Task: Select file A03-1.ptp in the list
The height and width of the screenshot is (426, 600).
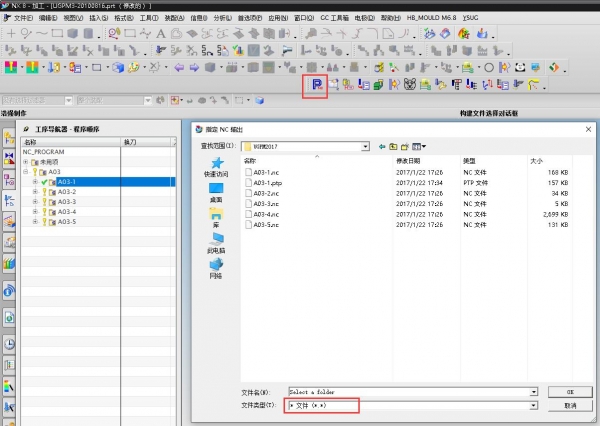Action: [x=267, y=183]
